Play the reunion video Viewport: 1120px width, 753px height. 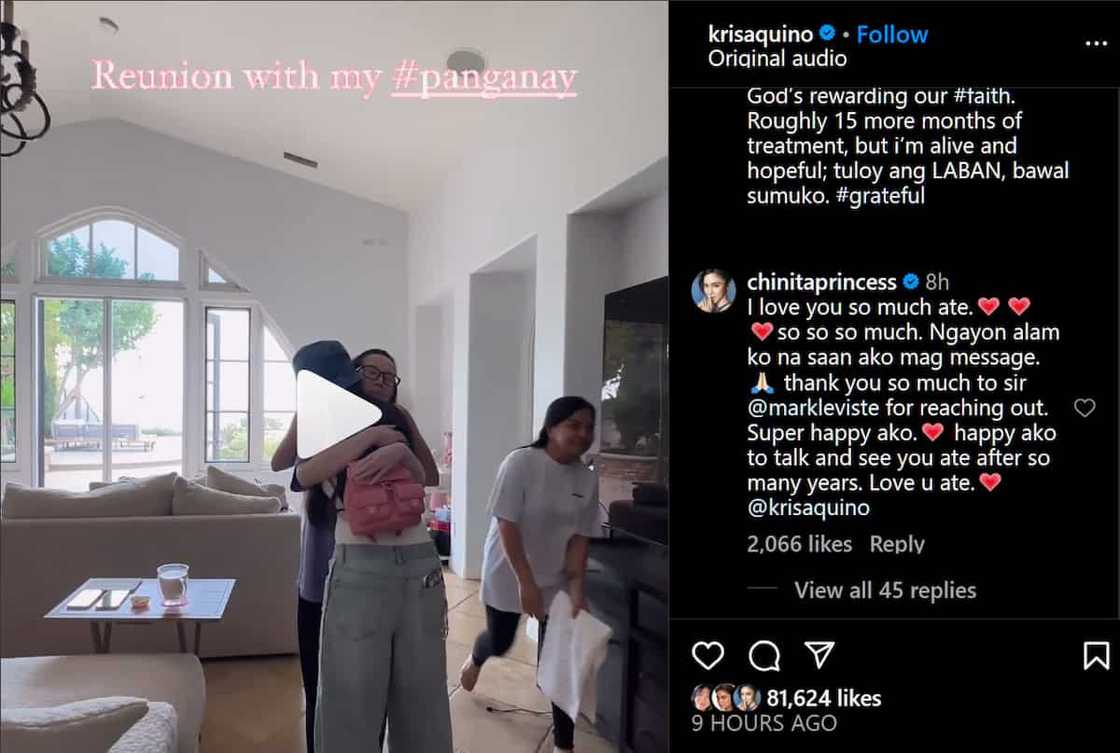tap(337, 414)
